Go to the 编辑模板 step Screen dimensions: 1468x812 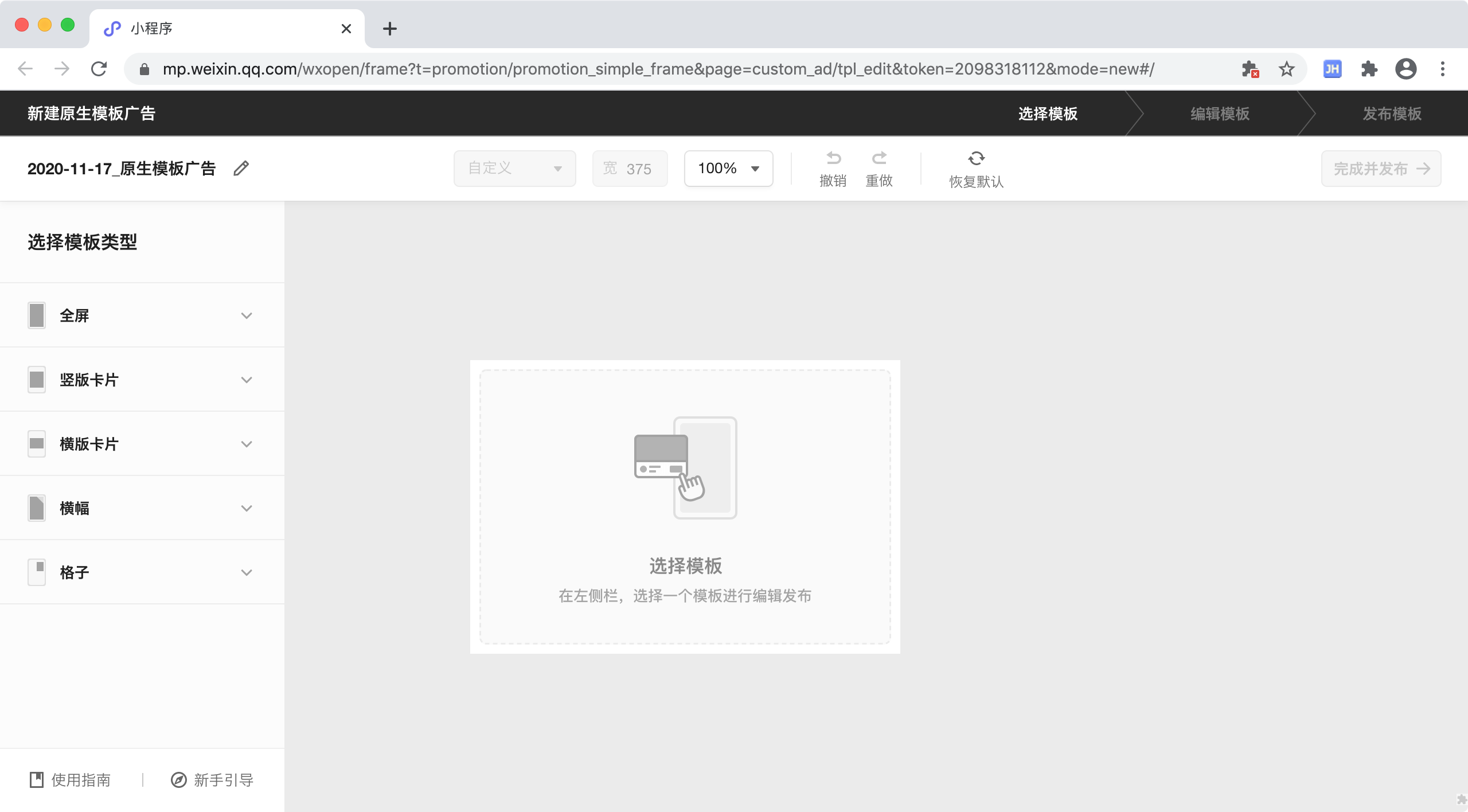coord(1220,114)
